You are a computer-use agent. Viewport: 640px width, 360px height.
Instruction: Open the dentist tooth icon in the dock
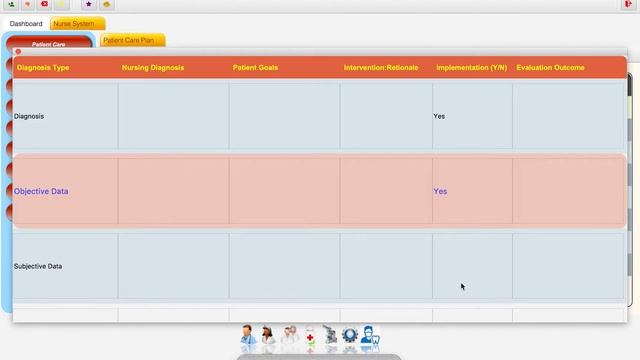tap(370, 336)
